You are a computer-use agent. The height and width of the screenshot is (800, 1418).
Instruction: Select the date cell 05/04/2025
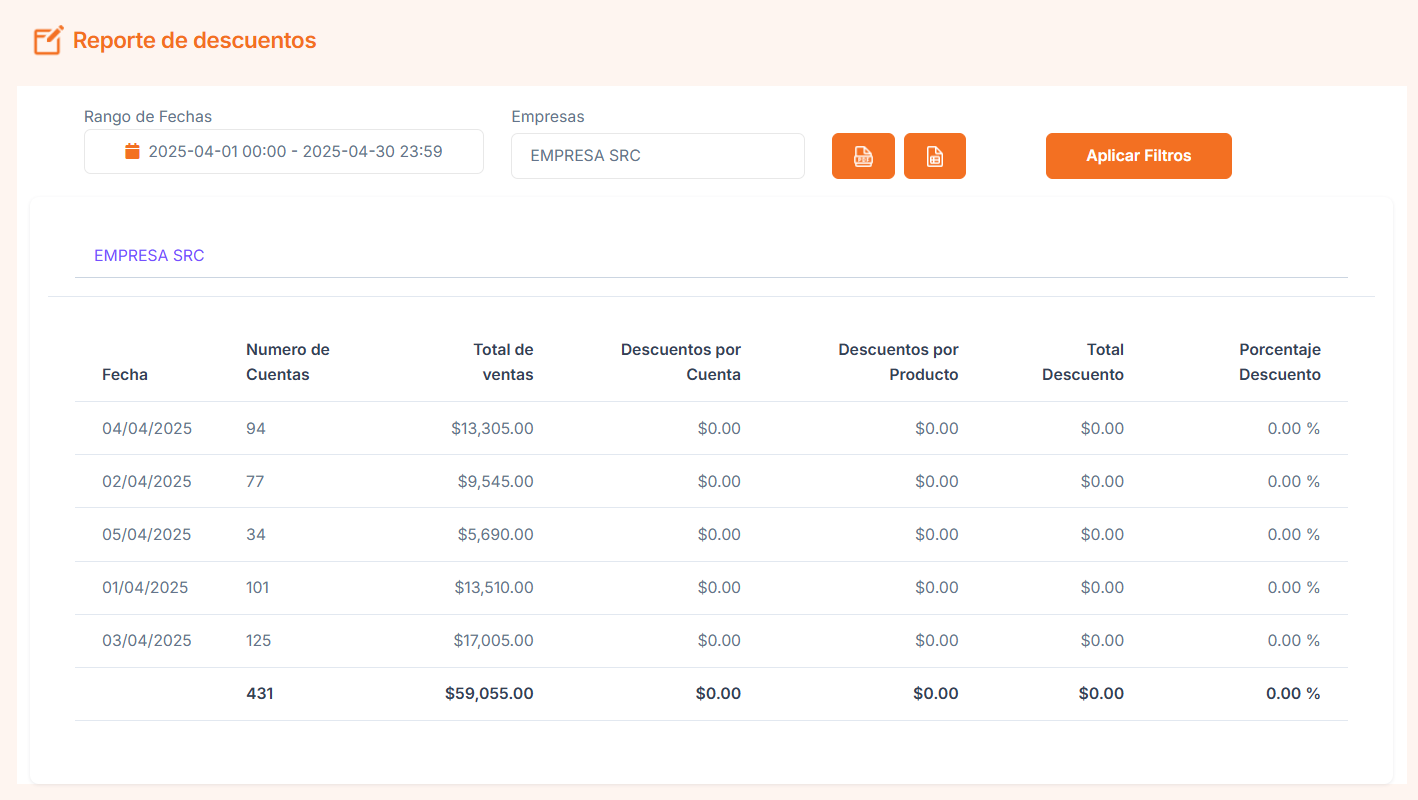pos(147,534)
